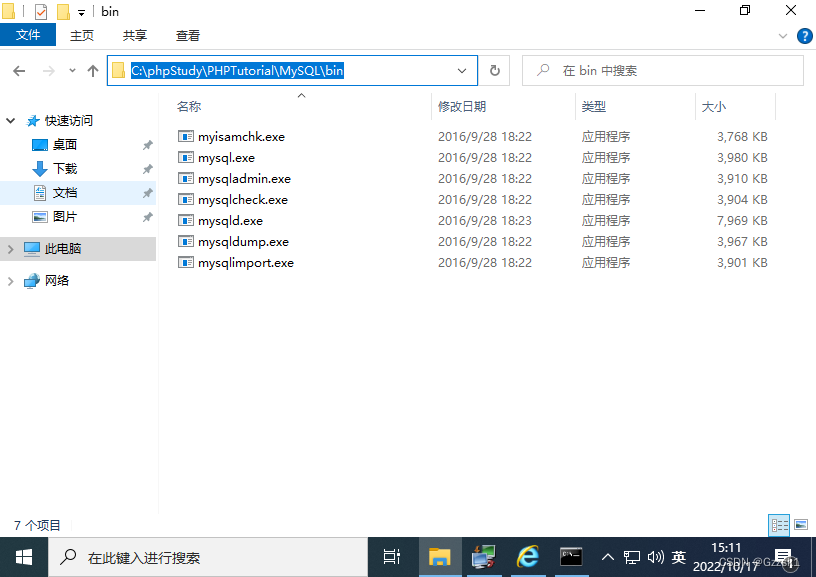
Task: Click the pin icon beside 下载
Action: pos(148,169)
